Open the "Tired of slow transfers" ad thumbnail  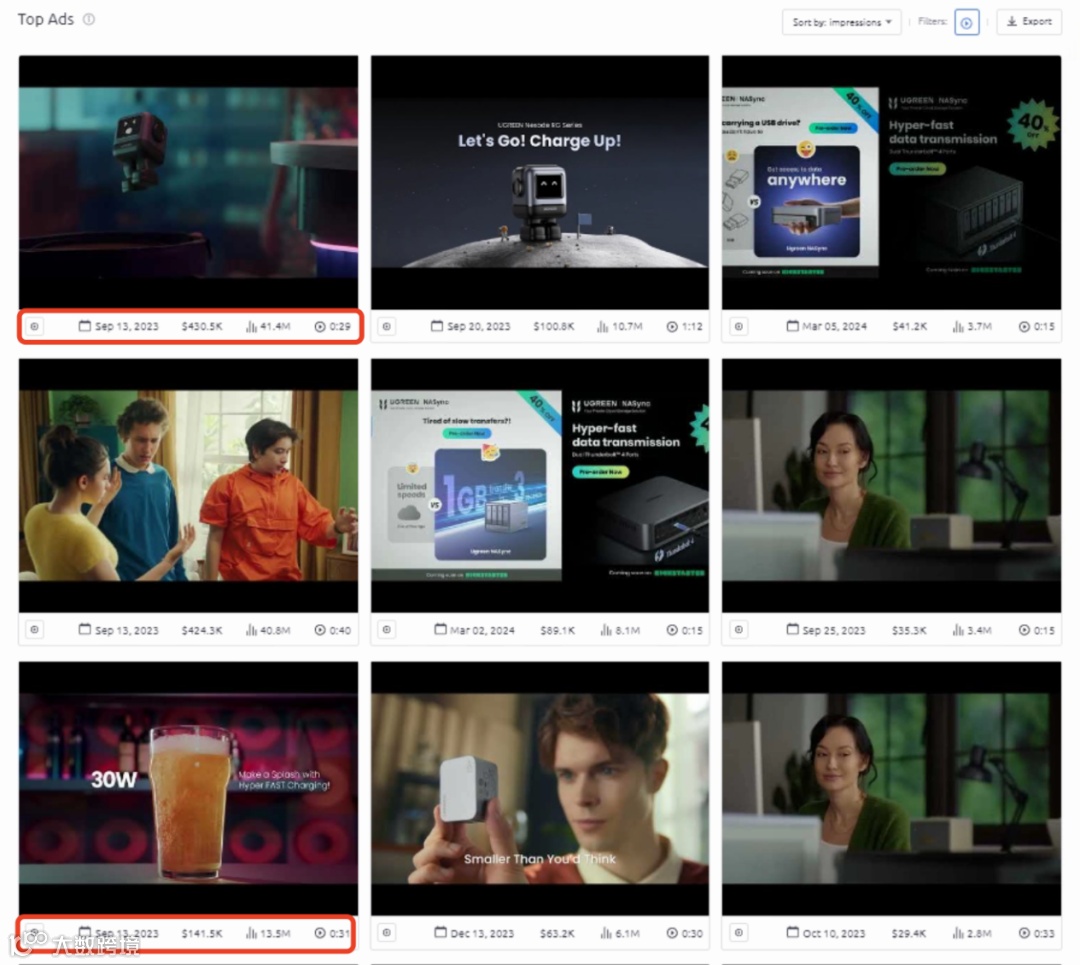pos(540,486)
